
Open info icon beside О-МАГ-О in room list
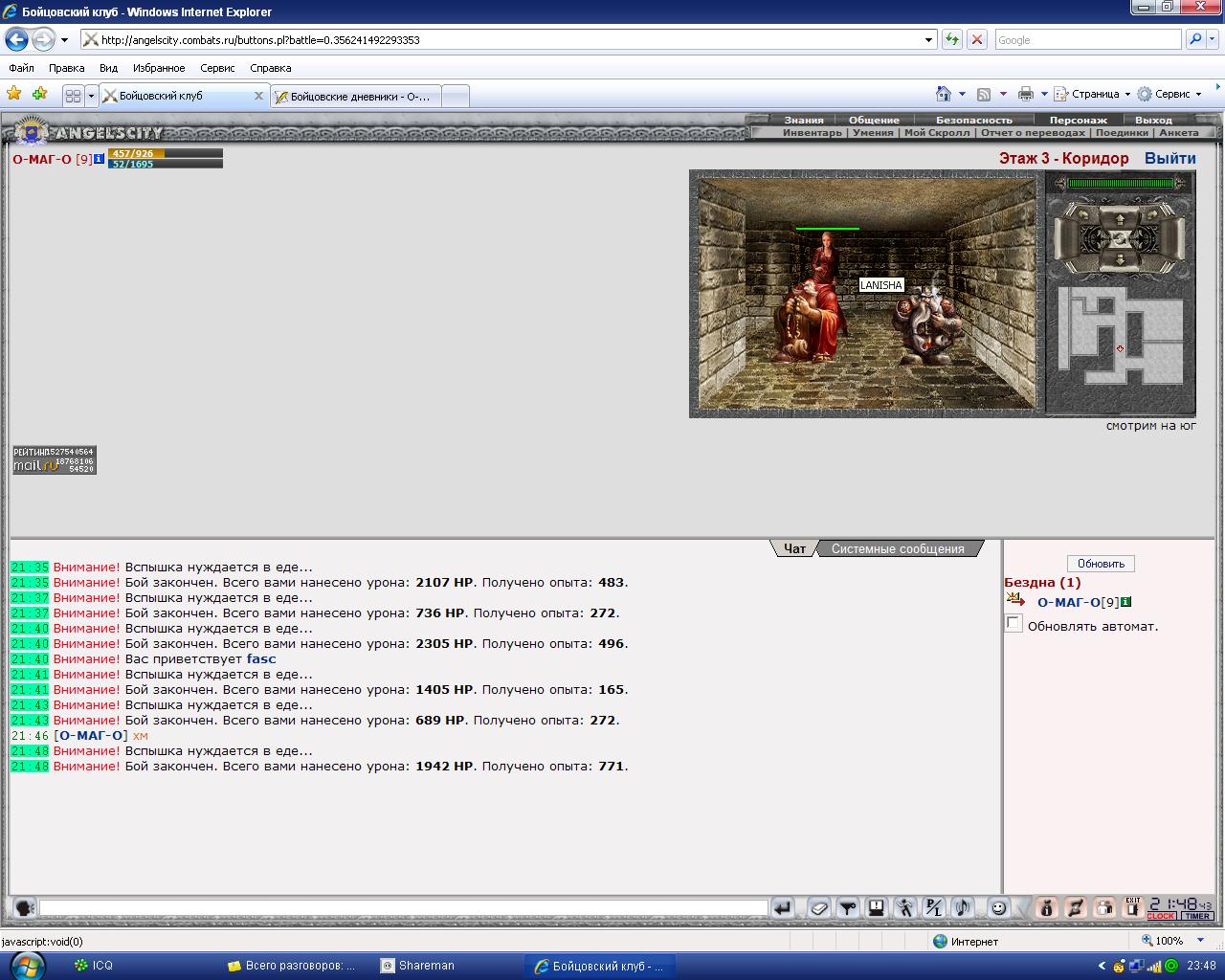click(1126, 602)
